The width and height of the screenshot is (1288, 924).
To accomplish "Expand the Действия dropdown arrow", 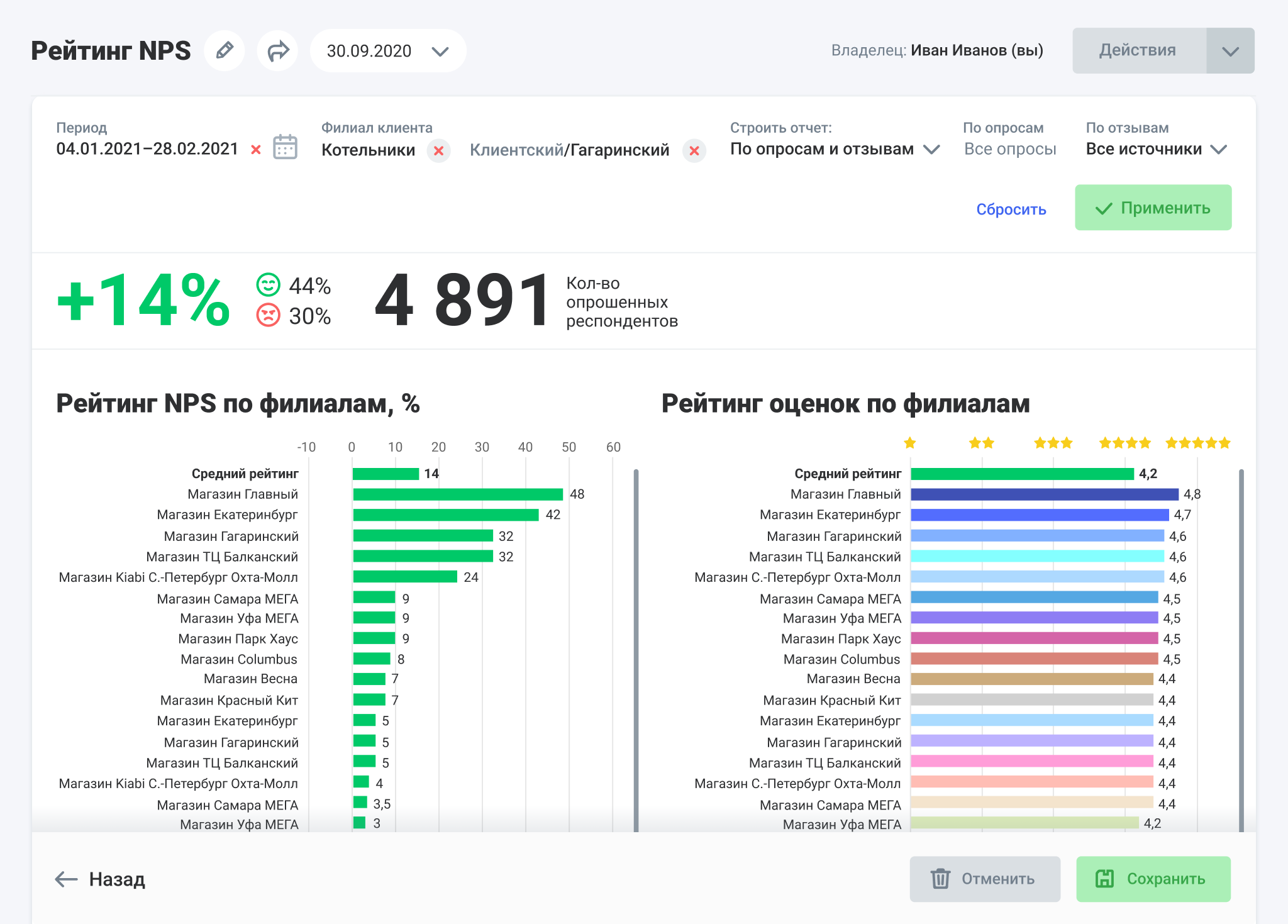I will (1230, 51).
